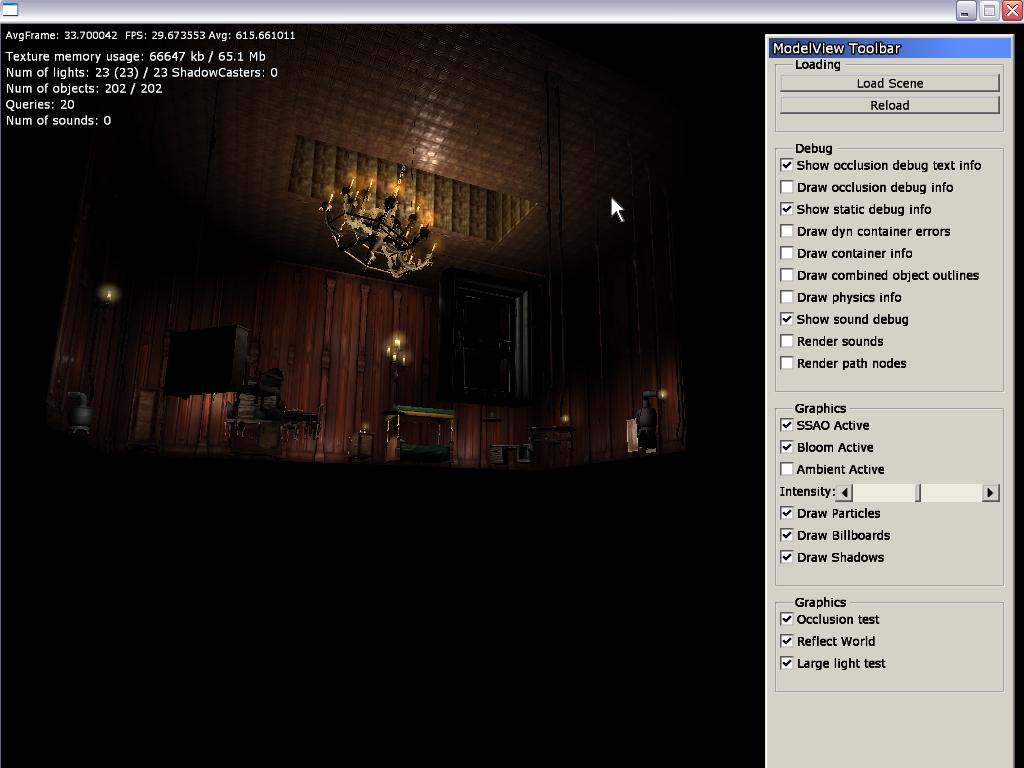Screen dimensions: 1024x768
Task: Uncheck Show static debug info
Action: [787, 209]
